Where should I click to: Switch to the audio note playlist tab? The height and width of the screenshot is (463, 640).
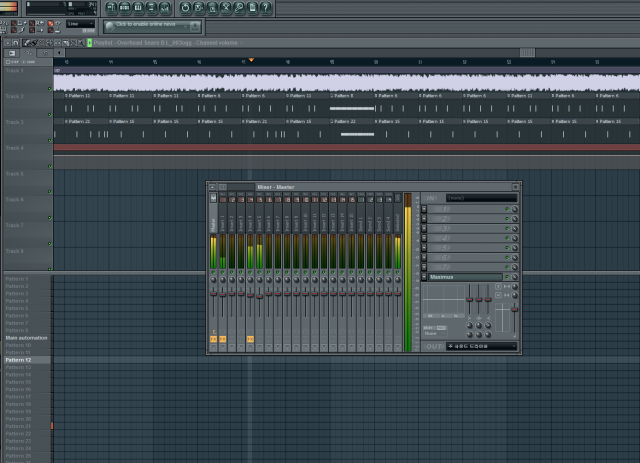click(45, 53)
